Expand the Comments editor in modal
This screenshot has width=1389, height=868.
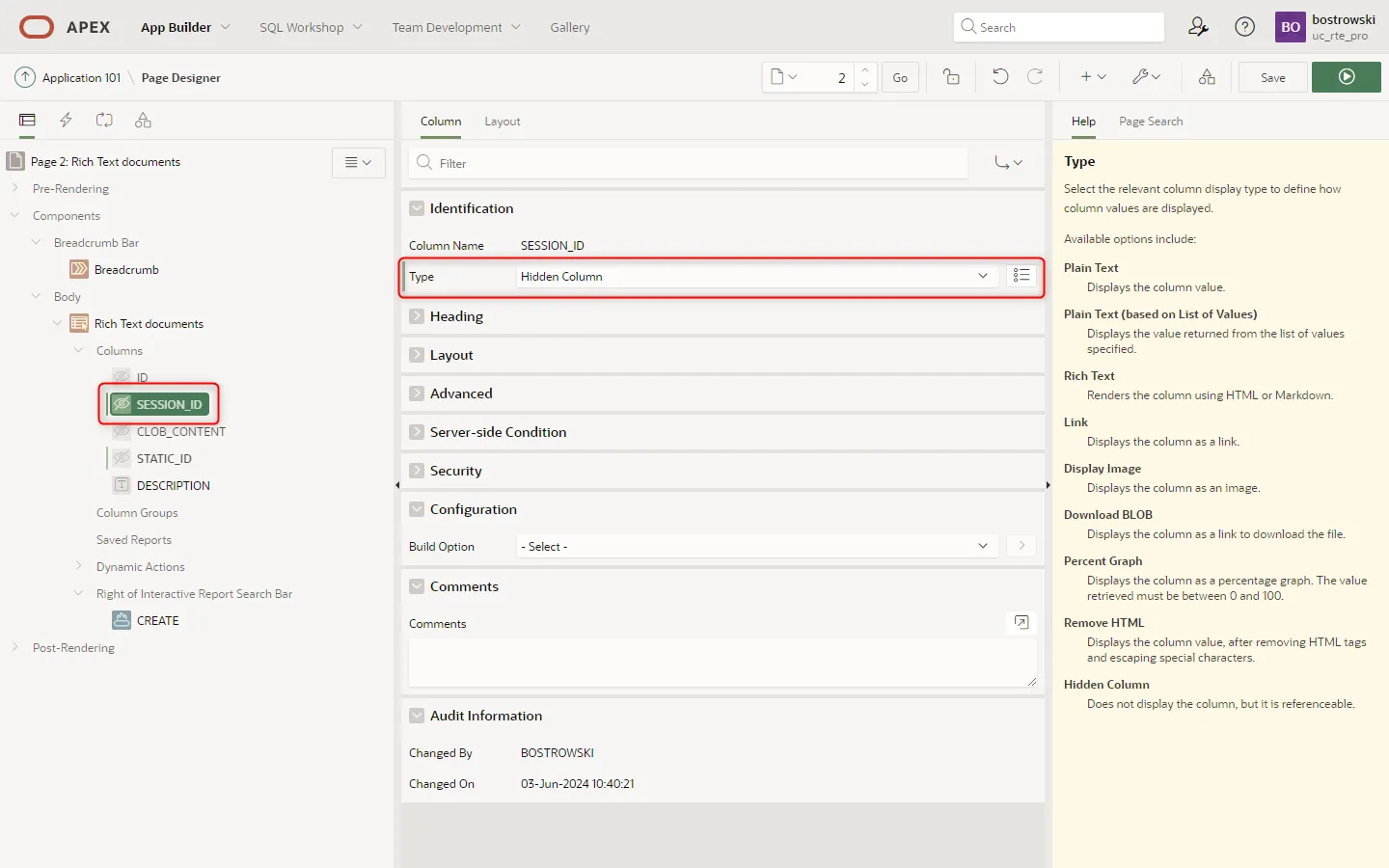click(x=1021, y=623)
